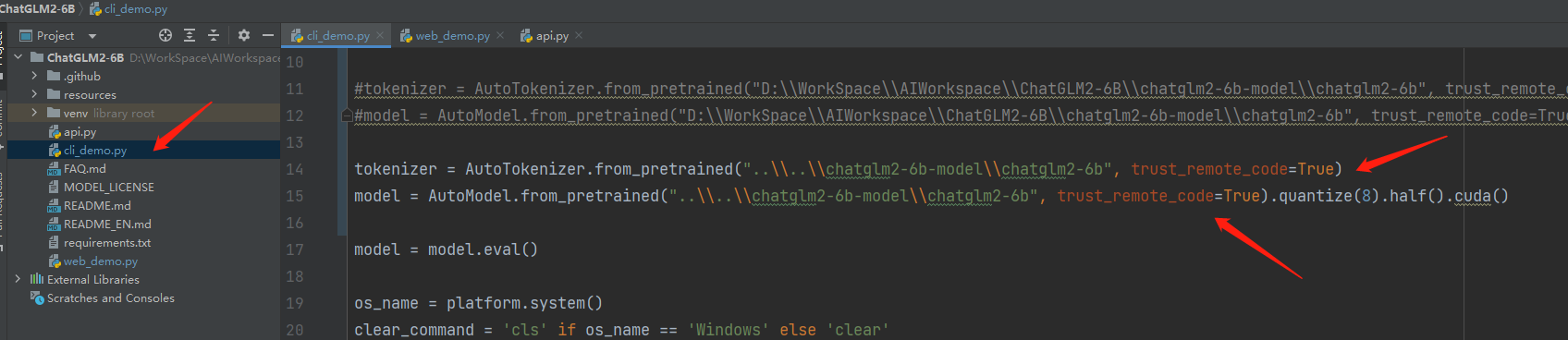Select README_EN.md in the project tree

(107, 225)
